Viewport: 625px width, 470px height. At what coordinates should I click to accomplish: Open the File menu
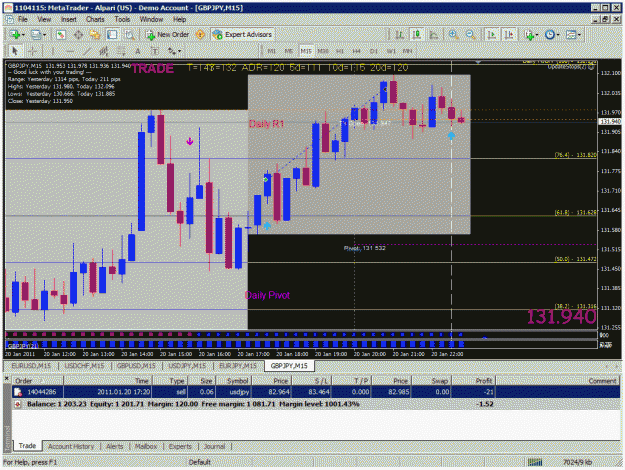[23, 19]
